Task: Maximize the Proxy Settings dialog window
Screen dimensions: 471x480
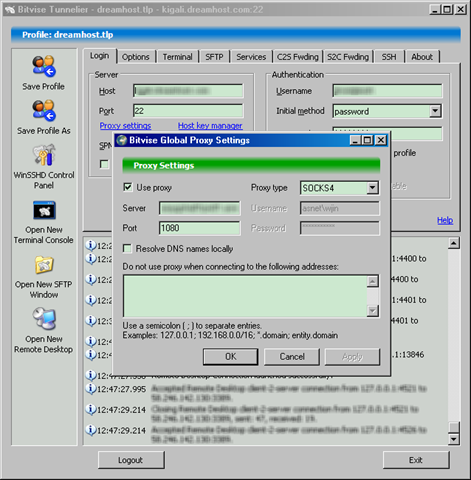Action: [x=368, y=140]
